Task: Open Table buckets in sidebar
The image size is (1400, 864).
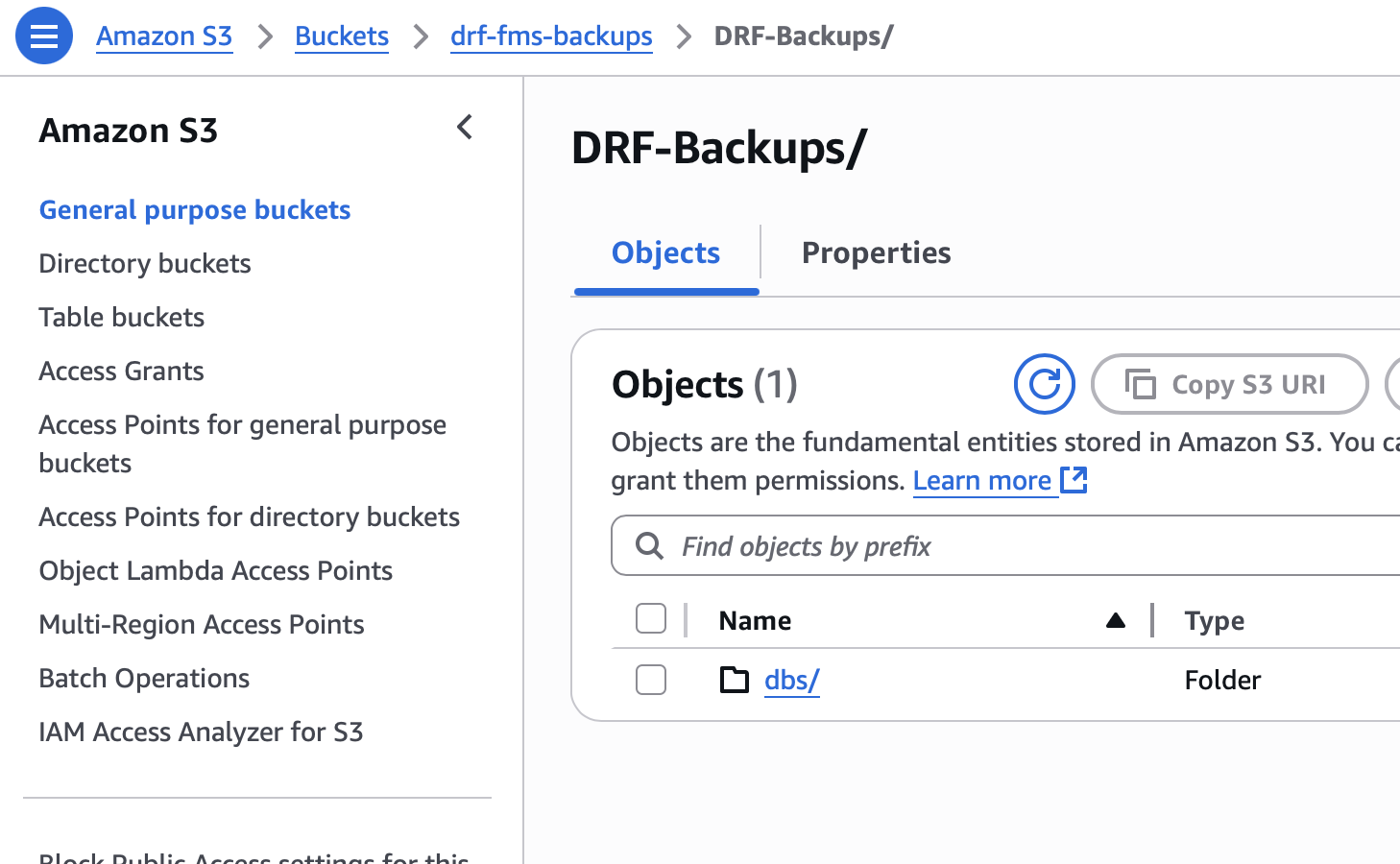Action: pyautogui.click(x=122, y=317)
